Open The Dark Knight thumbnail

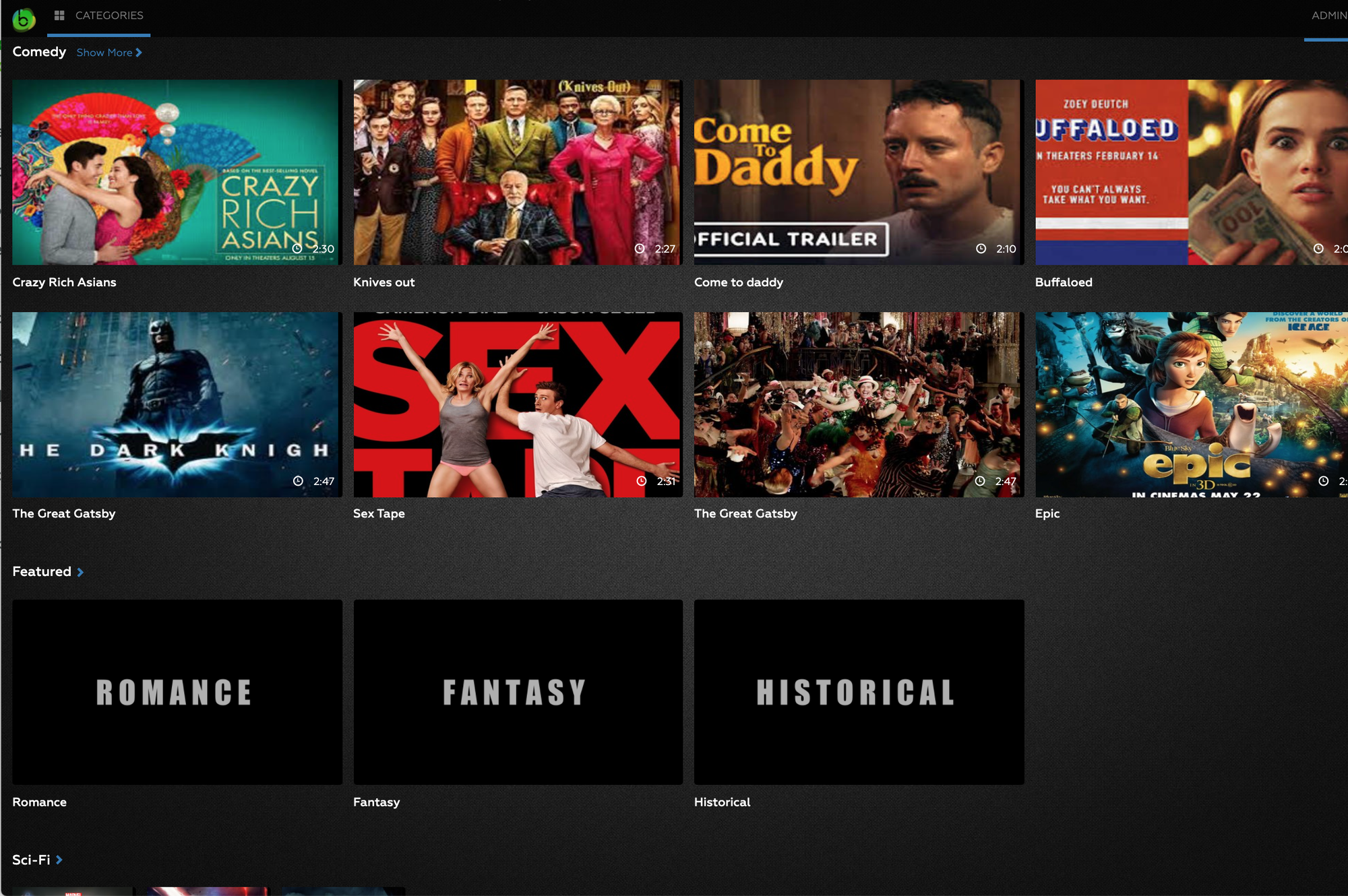(177, 404)
